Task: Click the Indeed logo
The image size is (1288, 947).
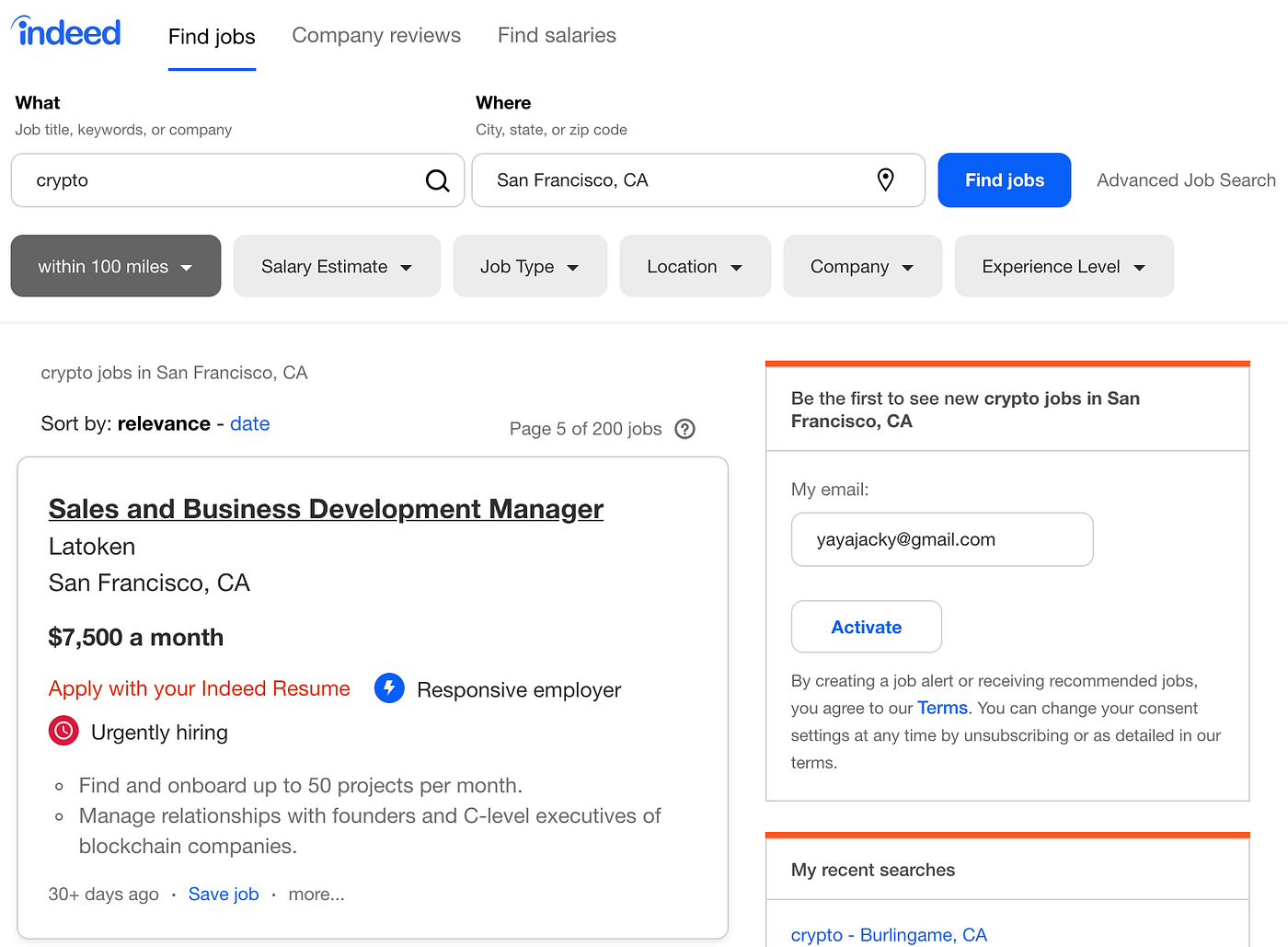Action: click(66, 32)
